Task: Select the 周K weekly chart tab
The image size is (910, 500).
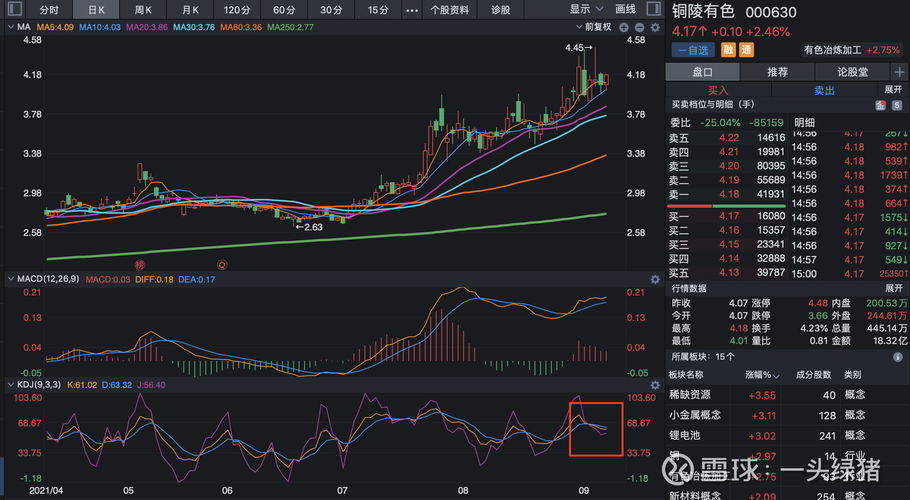Action: [143, 10]
